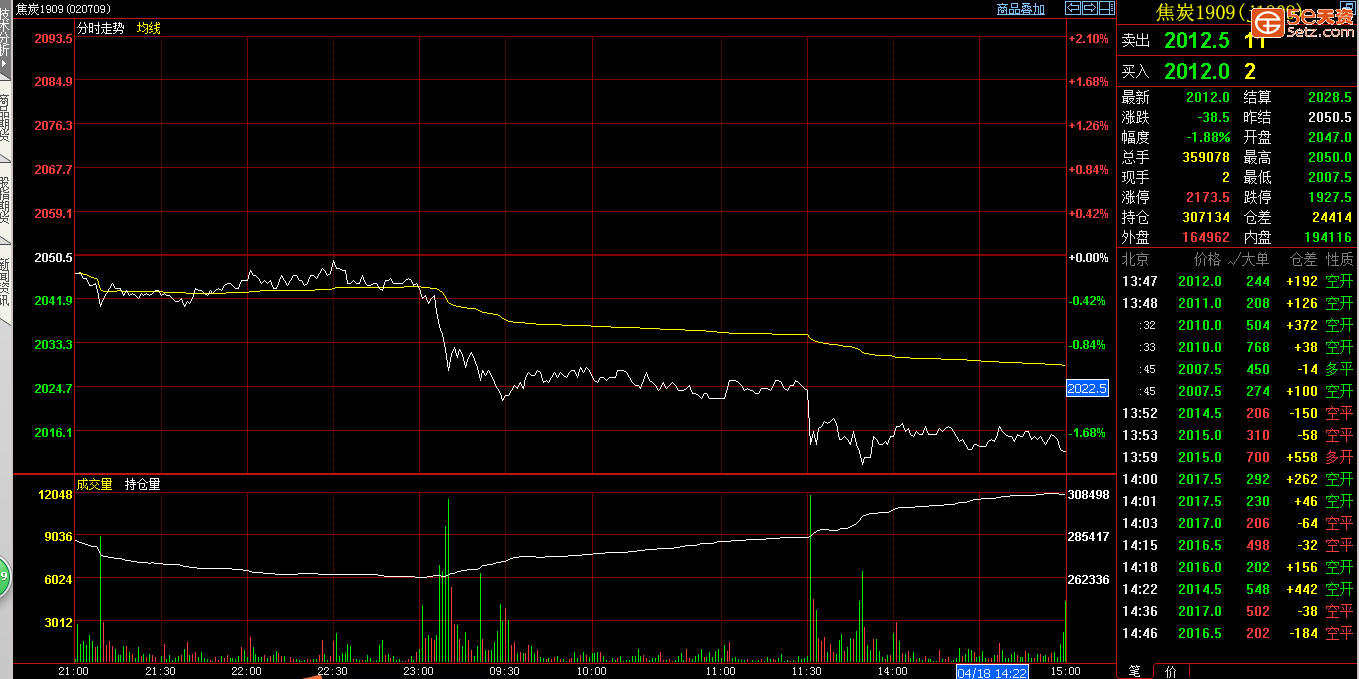Image resolution: width=1359 pixels, height=679 pixels.
Task: Click the 12048 volume axis label
Action: coord(55,494)
